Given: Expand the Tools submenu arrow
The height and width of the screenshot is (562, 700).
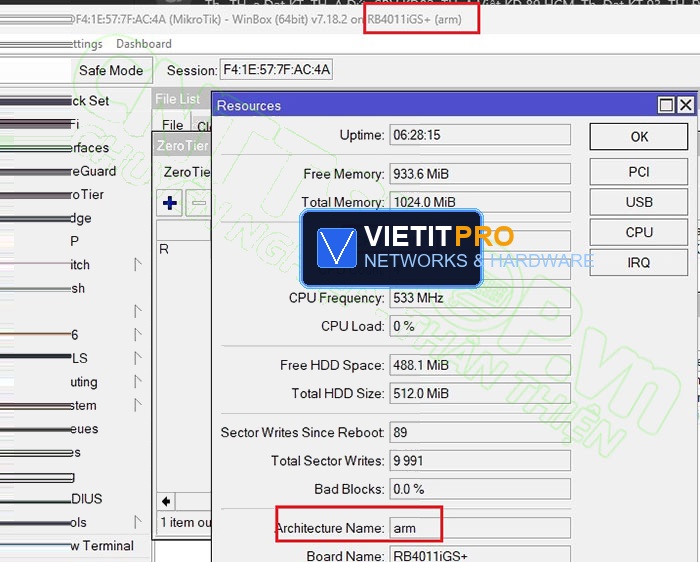Looking at the screenshot, I should point(138,522).
